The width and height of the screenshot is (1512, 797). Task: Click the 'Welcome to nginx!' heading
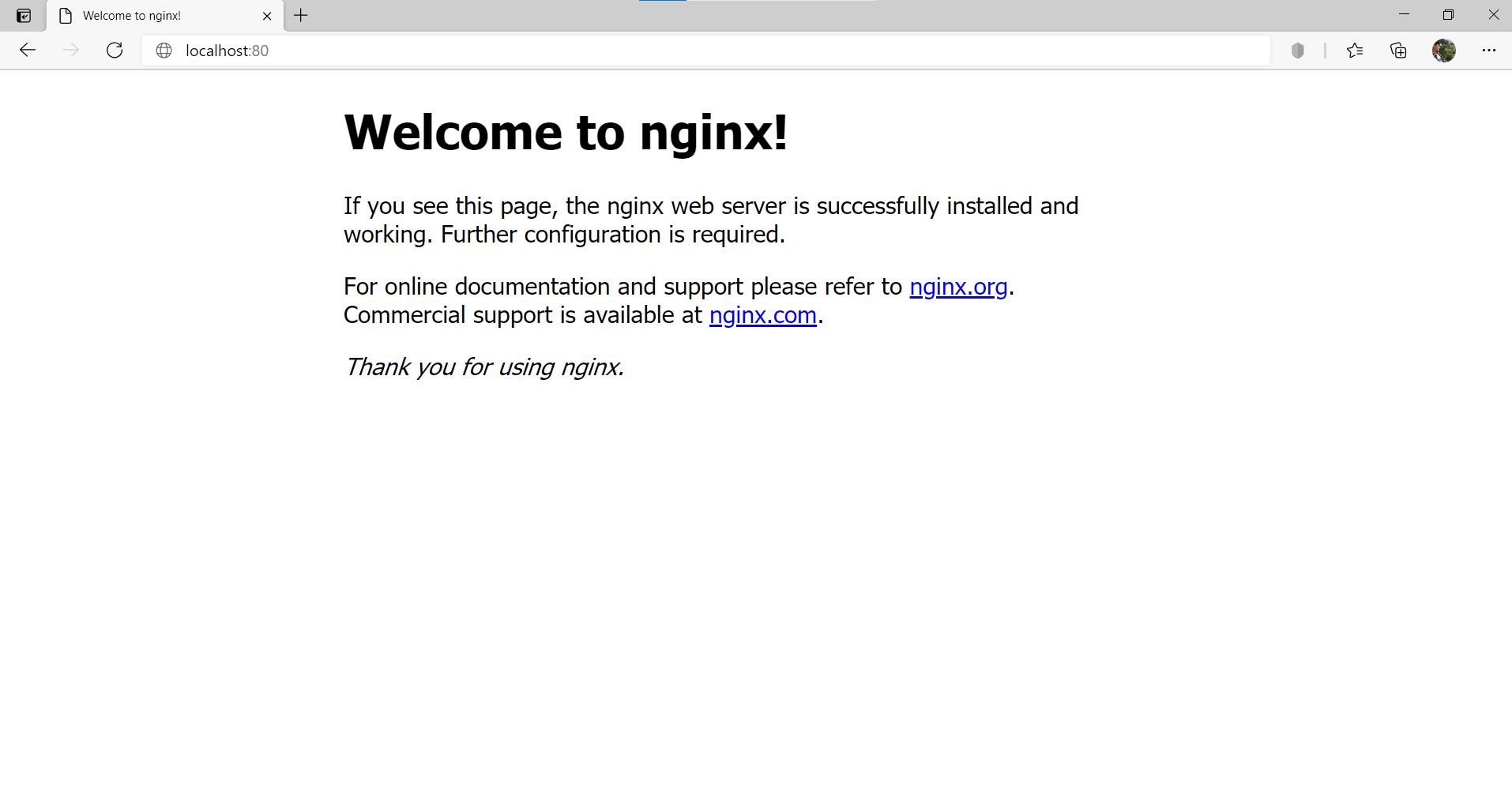pos(566,132)
